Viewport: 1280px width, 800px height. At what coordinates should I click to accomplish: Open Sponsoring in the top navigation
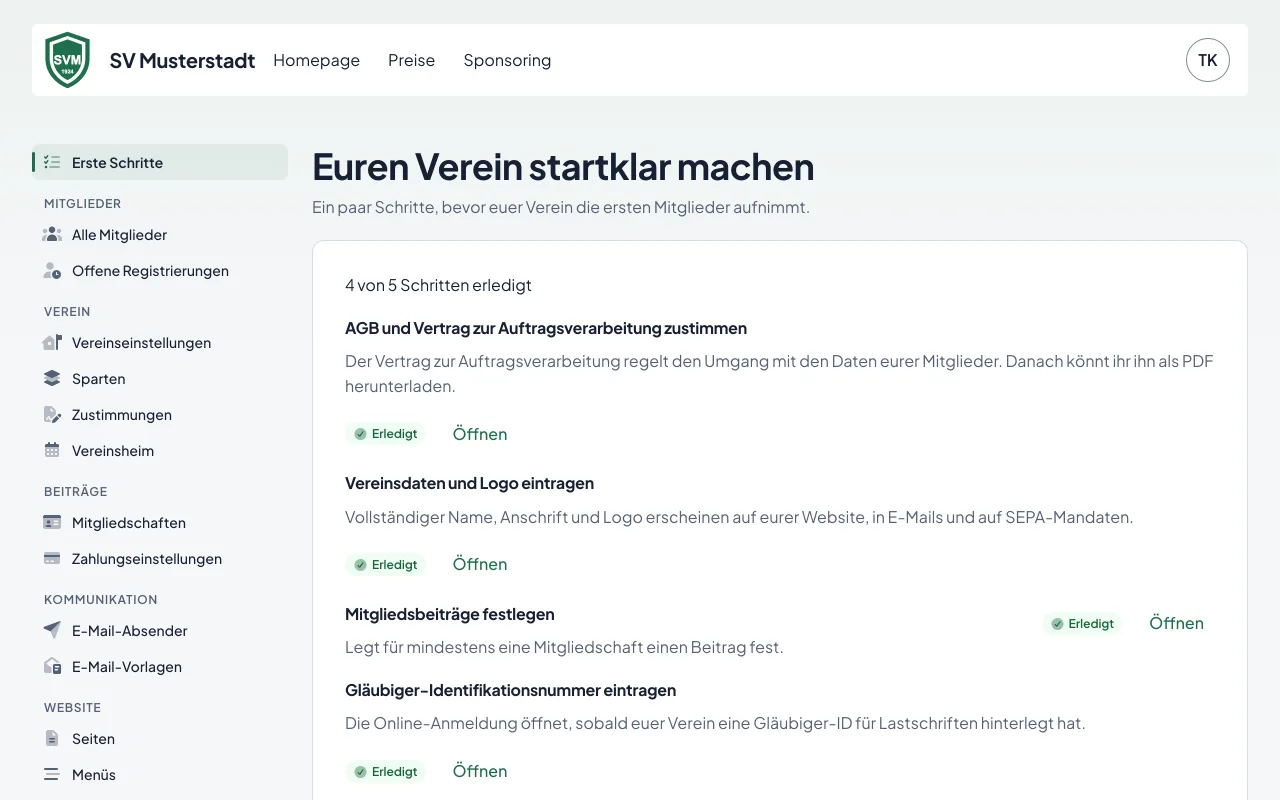point(507,60)
